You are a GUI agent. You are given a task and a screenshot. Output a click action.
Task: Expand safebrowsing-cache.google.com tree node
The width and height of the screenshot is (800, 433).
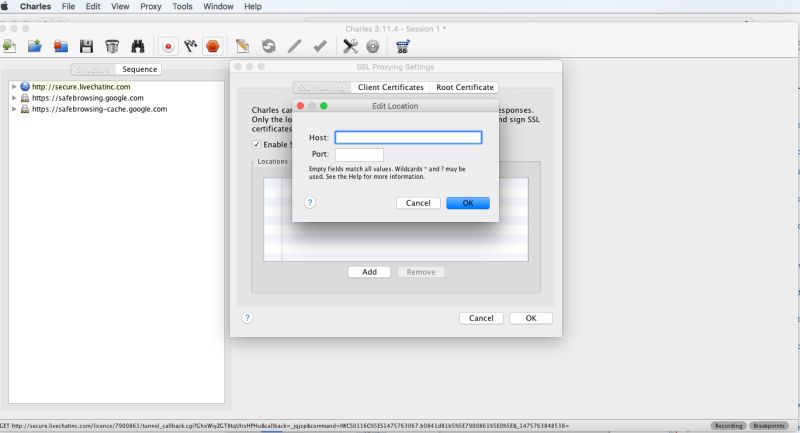[14, 109]
